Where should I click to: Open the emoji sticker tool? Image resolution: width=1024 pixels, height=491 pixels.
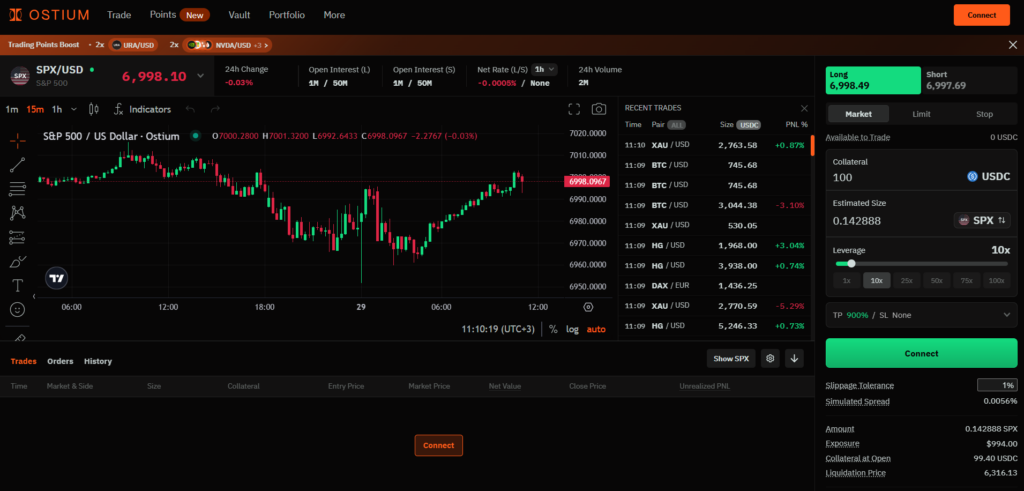[x=17, y=310]
